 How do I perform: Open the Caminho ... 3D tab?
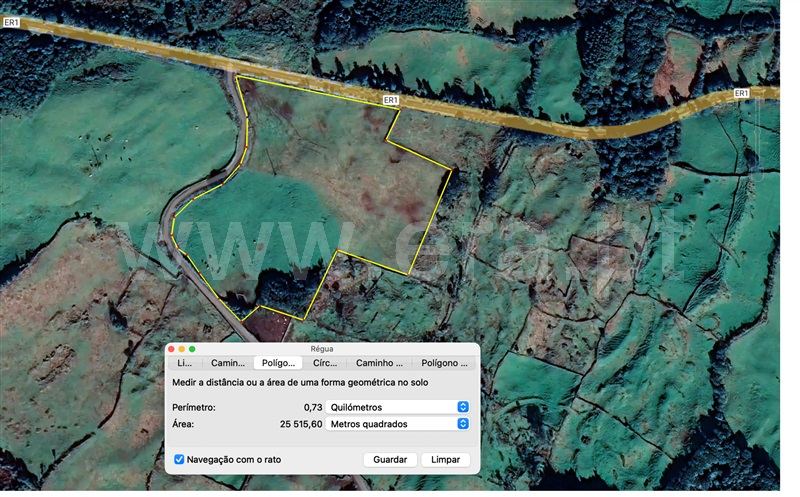click(380, 364)
